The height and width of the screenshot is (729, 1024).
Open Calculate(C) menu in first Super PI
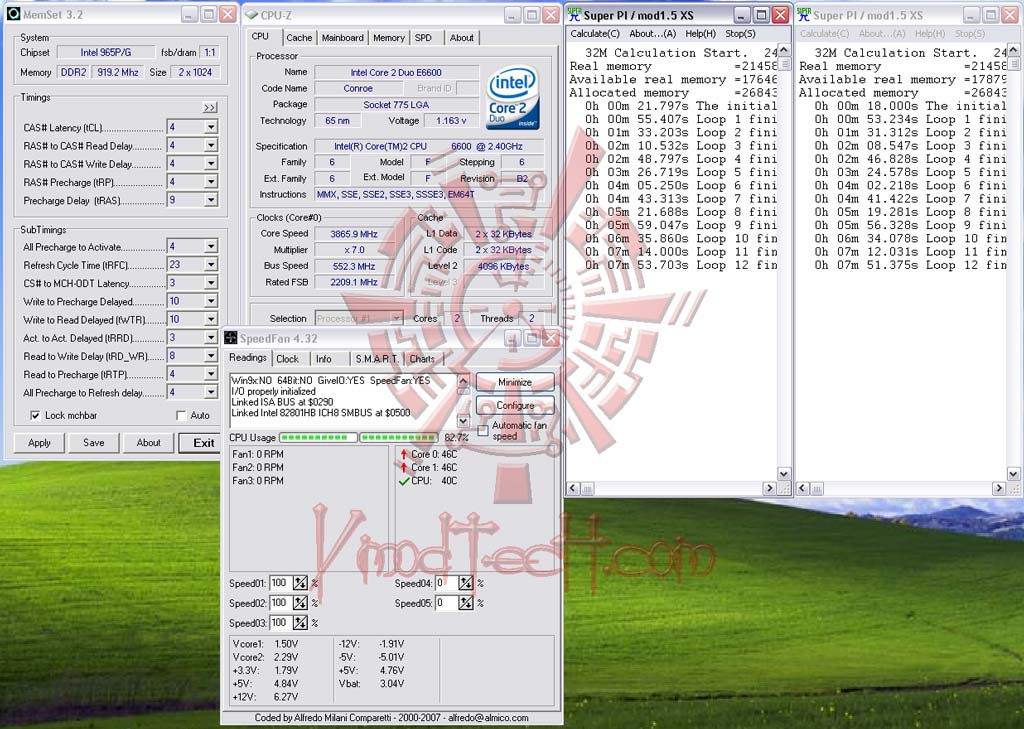tap(594, 33)
